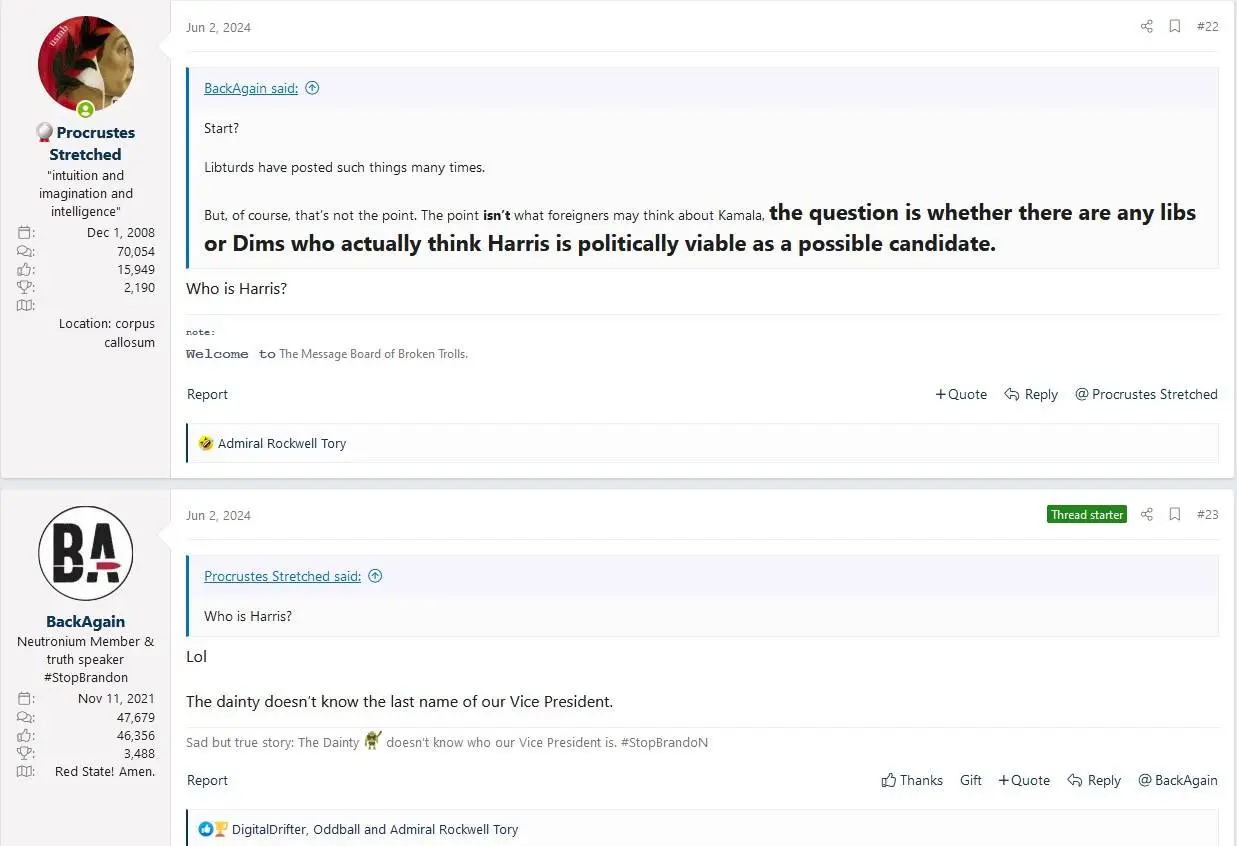Click Reply on post #23
The height and width of the screenshot is (846, 1237).
pos(1094,780)
